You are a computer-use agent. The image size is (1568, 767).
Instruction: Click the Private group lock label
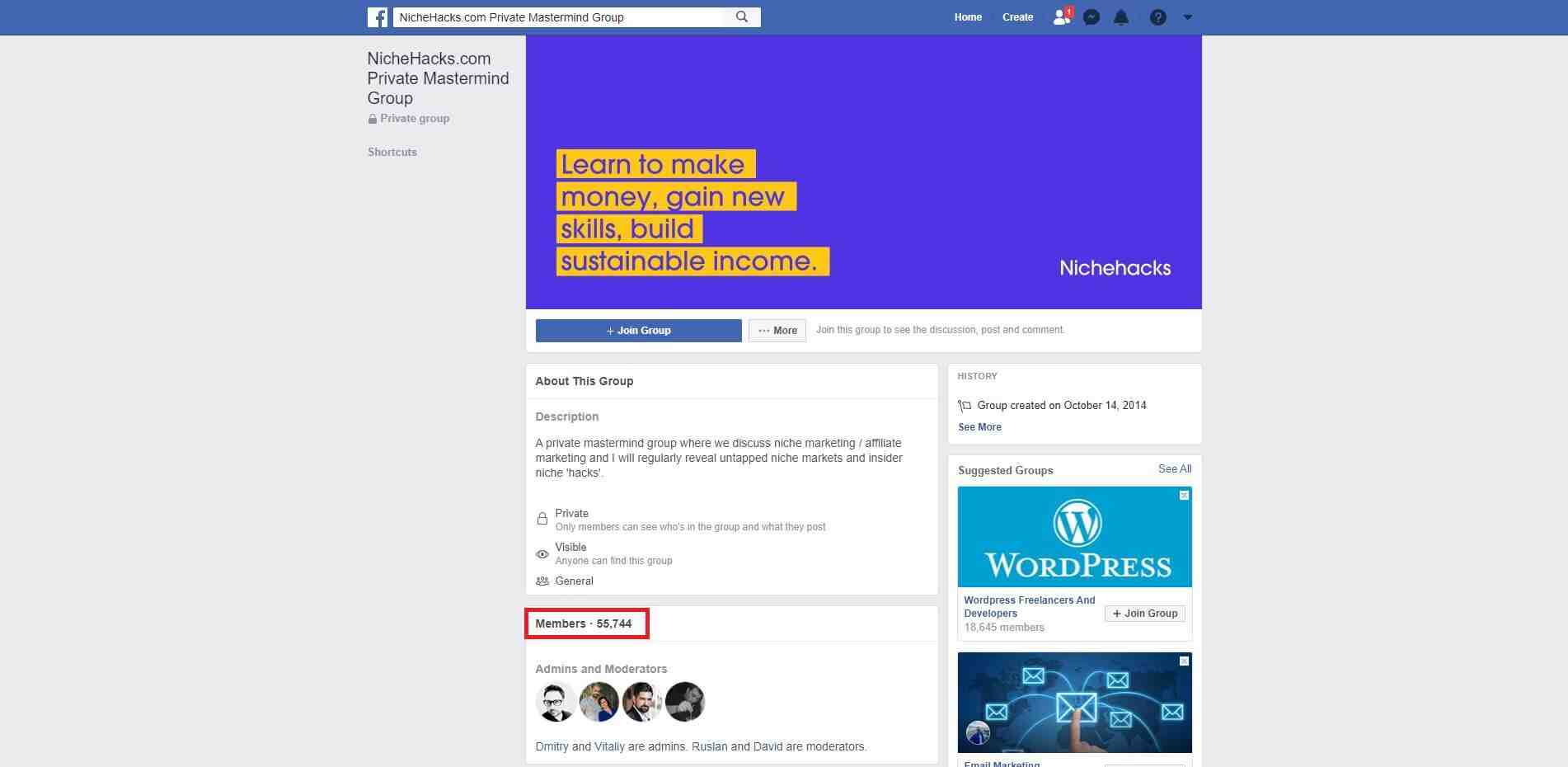click(x=409, y=119)
